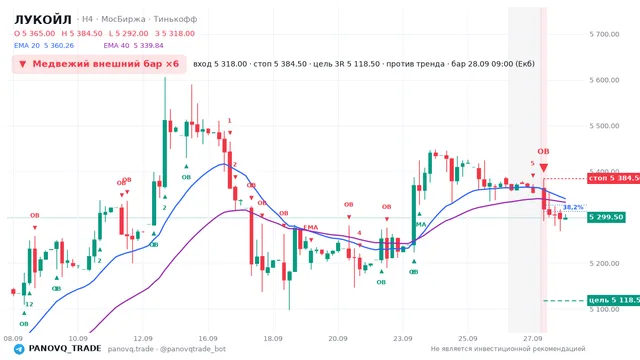Viewport: 640px width, 360px height.
Task: Click the 08.09 date axis label
Action: click(13, 338)
